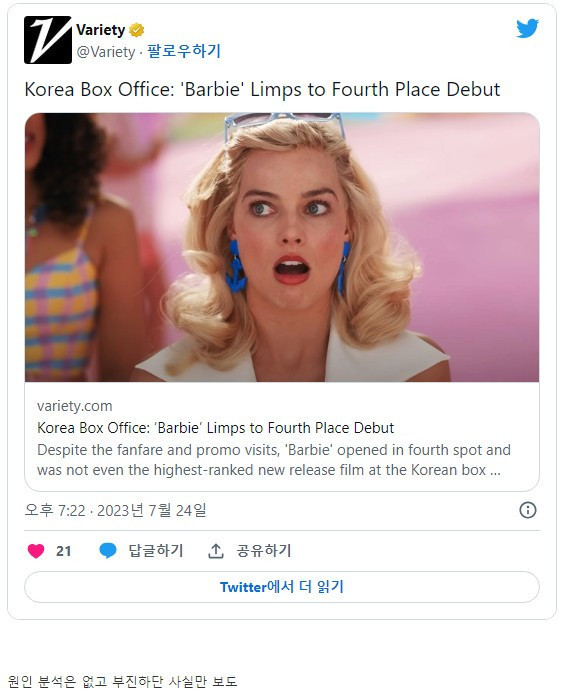This screenshot has width=564, height=697.
Task: Click the 답글하기 reply text
Action: pos(156,551)
